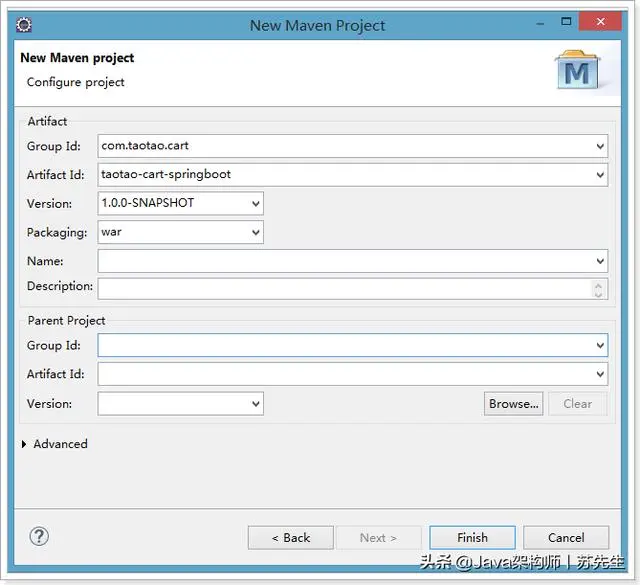Cancel the New Maven Project wizard

point(566,538)
